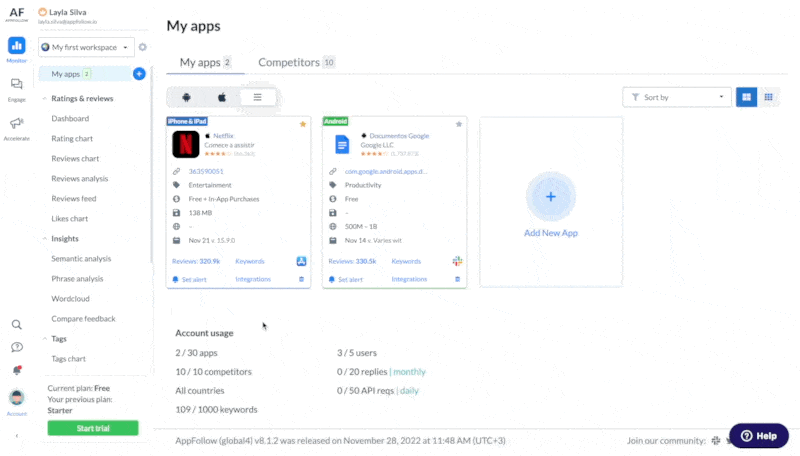Open Phrase analysis in sidebar
The height and width of the screenshot is (456, 800).
click(77, 278)
